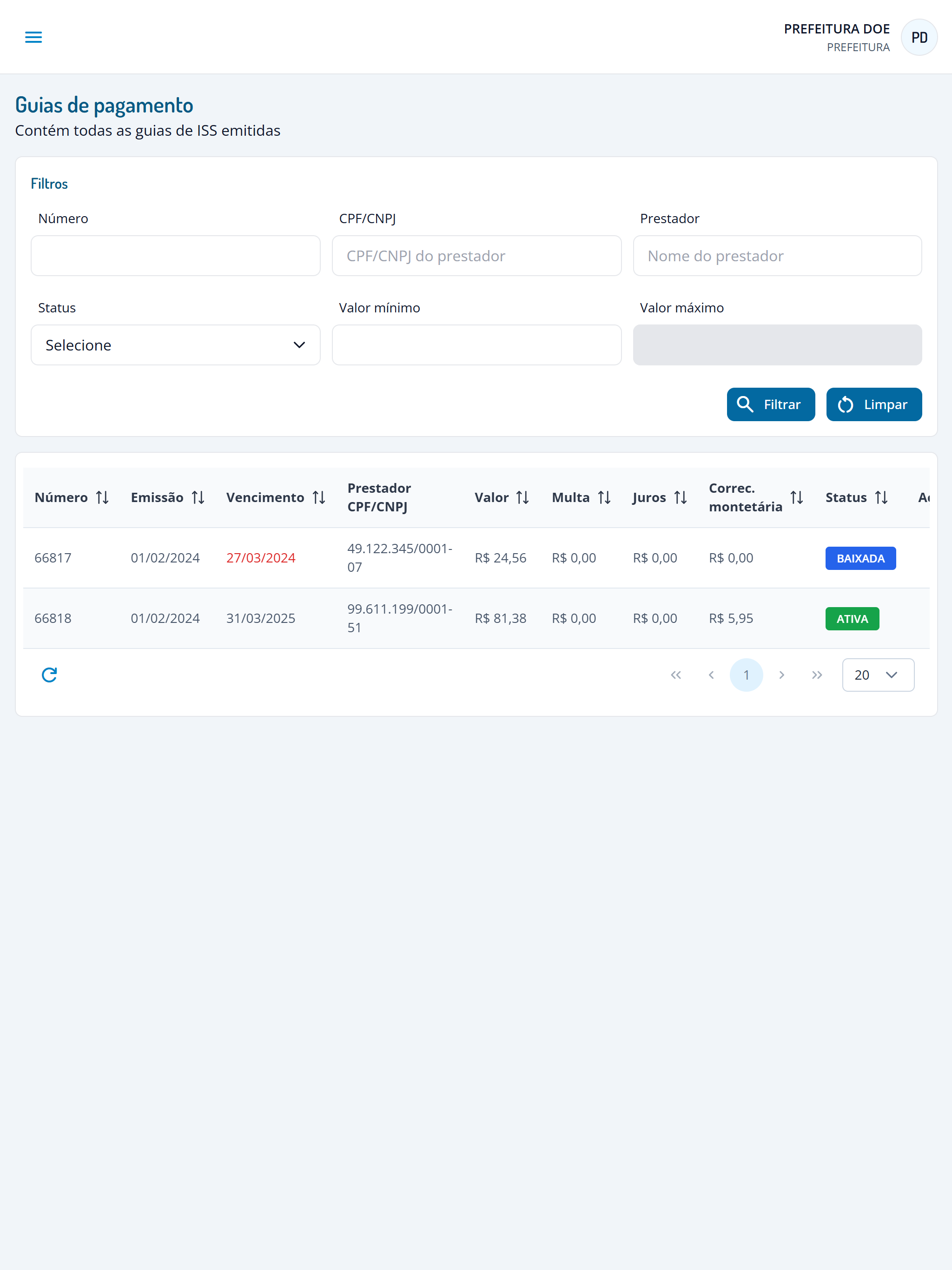Select guide number 66817
Screen dimensions: 952x1270
point(53,557)
